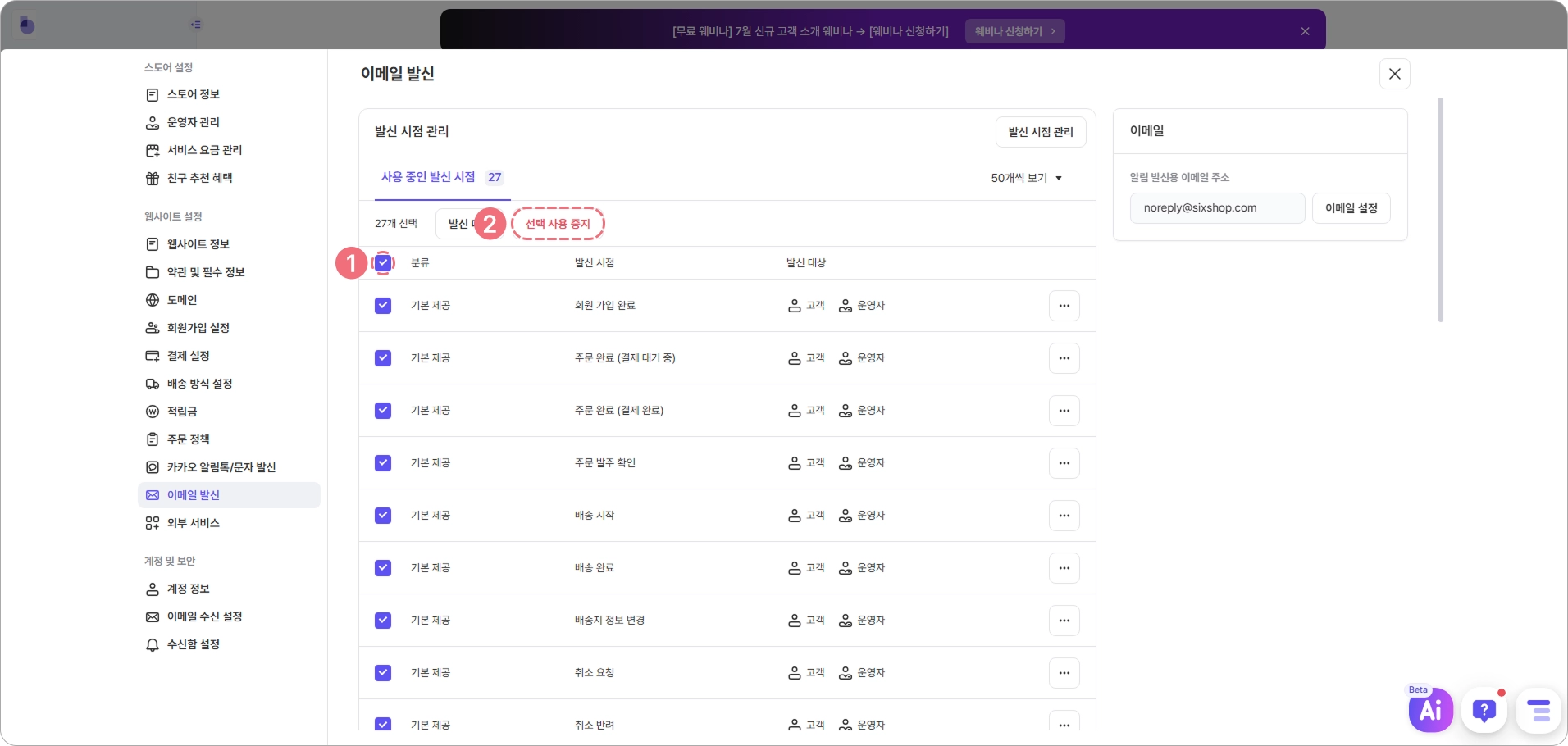Open more options for 회원 가입 완료
The image size is (1568, 746).
click(x=1064, y=306)
